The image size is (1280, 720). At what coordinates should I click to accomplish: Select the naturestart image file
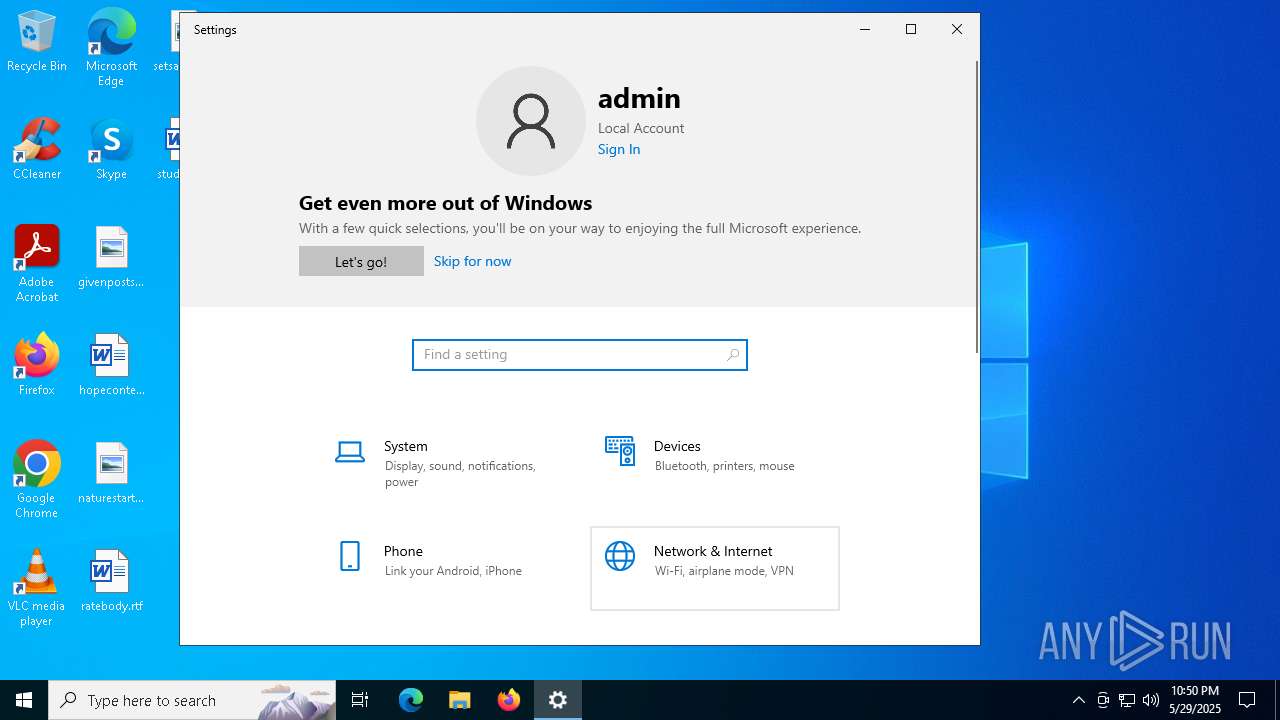111,474
